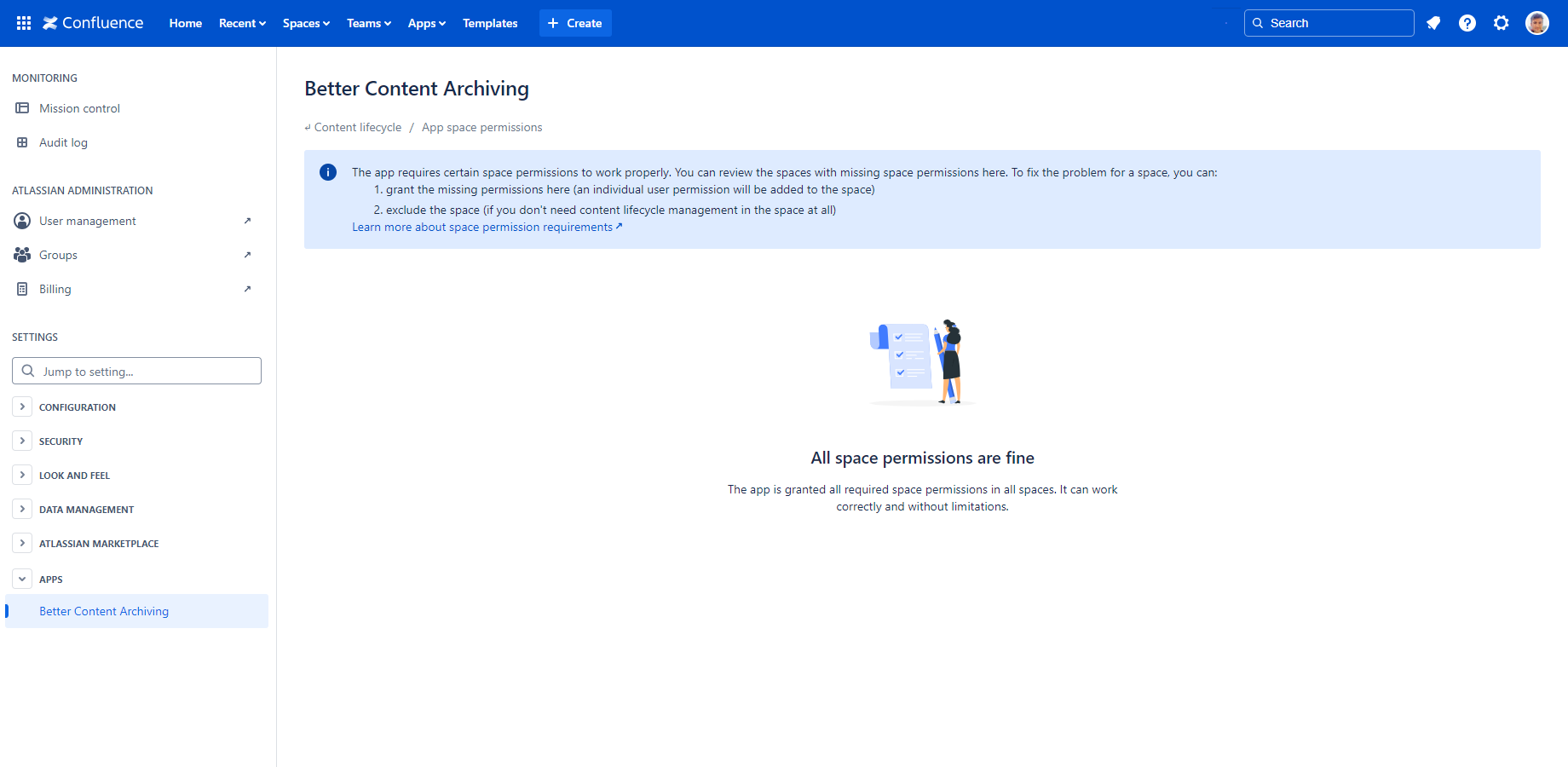Click the Groups people icon
Viewport: 1568px width, 767px height.
pos(22,255)
